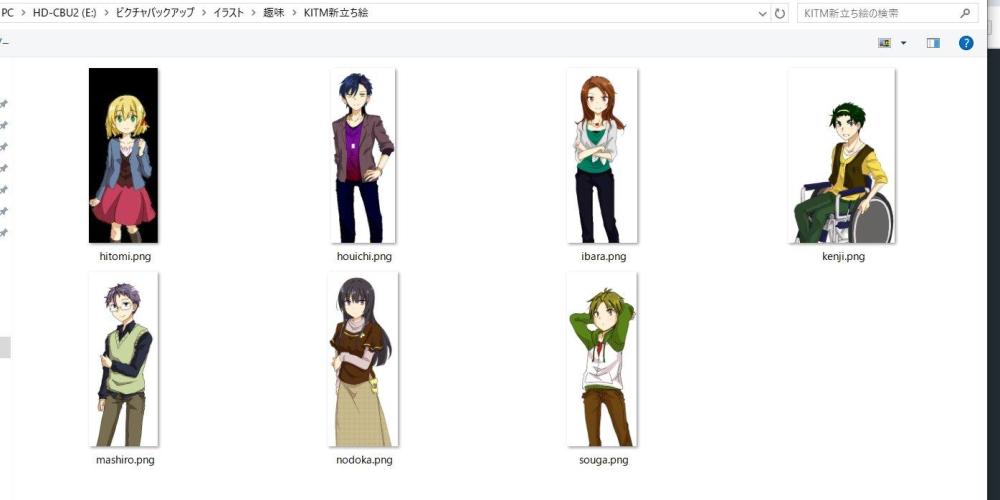Screen dimensions: 1000x500
Task: Select the houichi.png image file
Action: pyautogui.click(x=363, y=155)
